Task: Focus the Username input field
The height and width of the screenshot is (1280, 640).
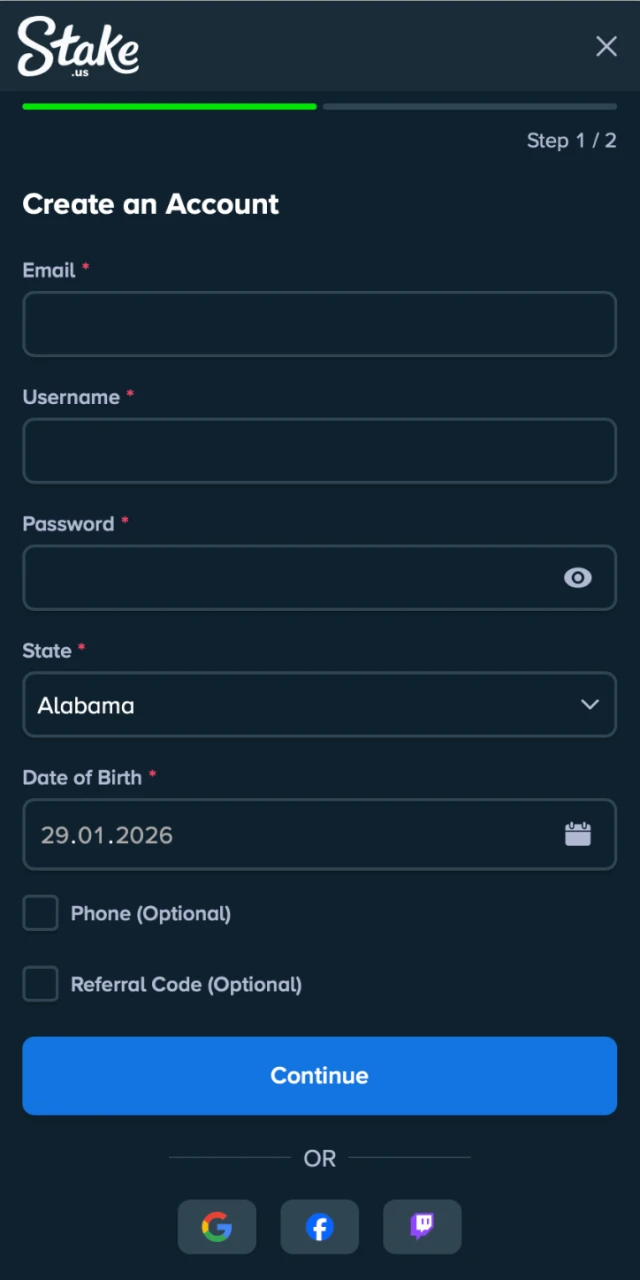Action: pos(319,451)
